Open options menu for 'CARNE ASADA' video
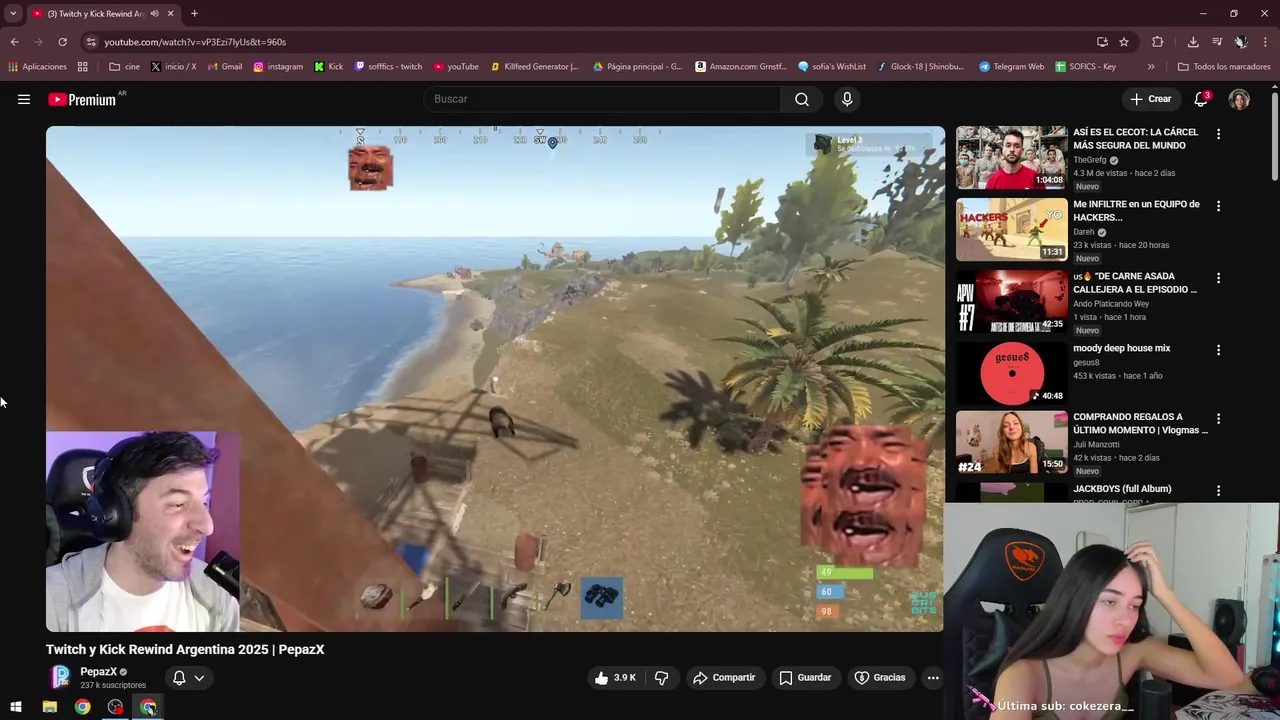This screenshot has height=720, width=1280. coord(1218,278)
